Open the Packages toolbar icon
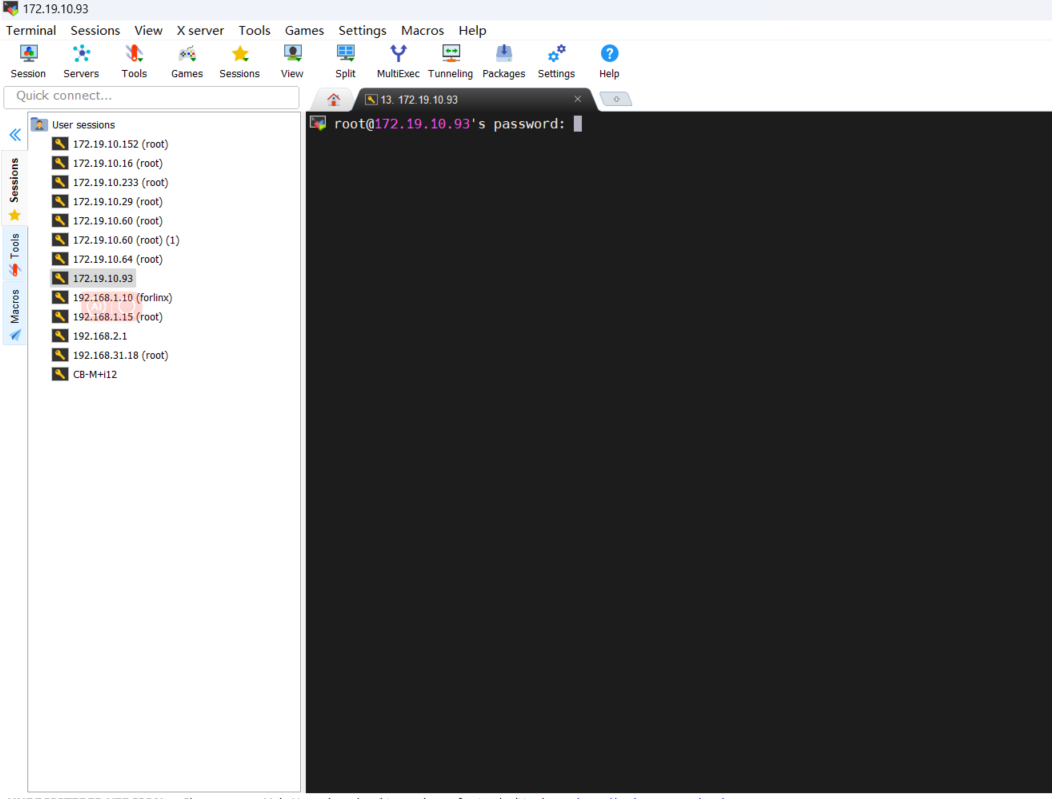Image resolution: width=1052 pixels, height=799 pixels. point(504,61)
